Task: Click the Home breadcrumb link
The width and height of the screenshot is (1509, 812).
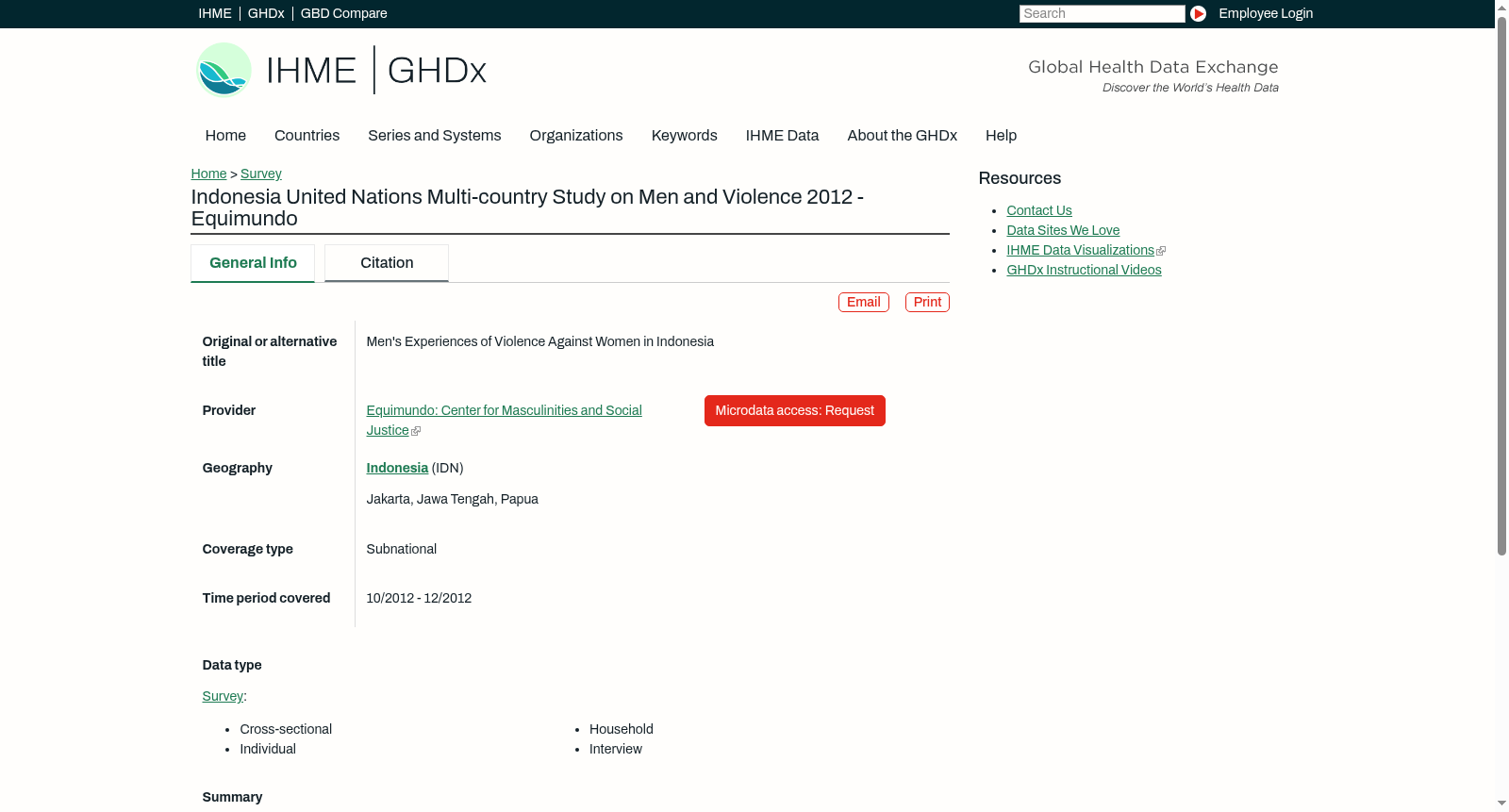Action: 208,174
